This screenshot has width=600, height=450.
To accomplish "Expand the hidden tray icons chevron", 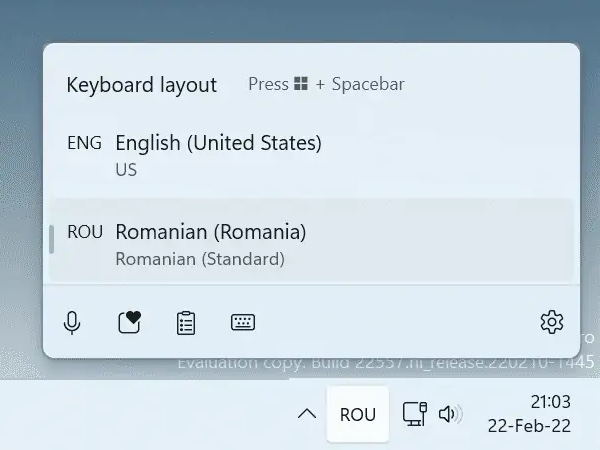I will click(x=307, y=414).
